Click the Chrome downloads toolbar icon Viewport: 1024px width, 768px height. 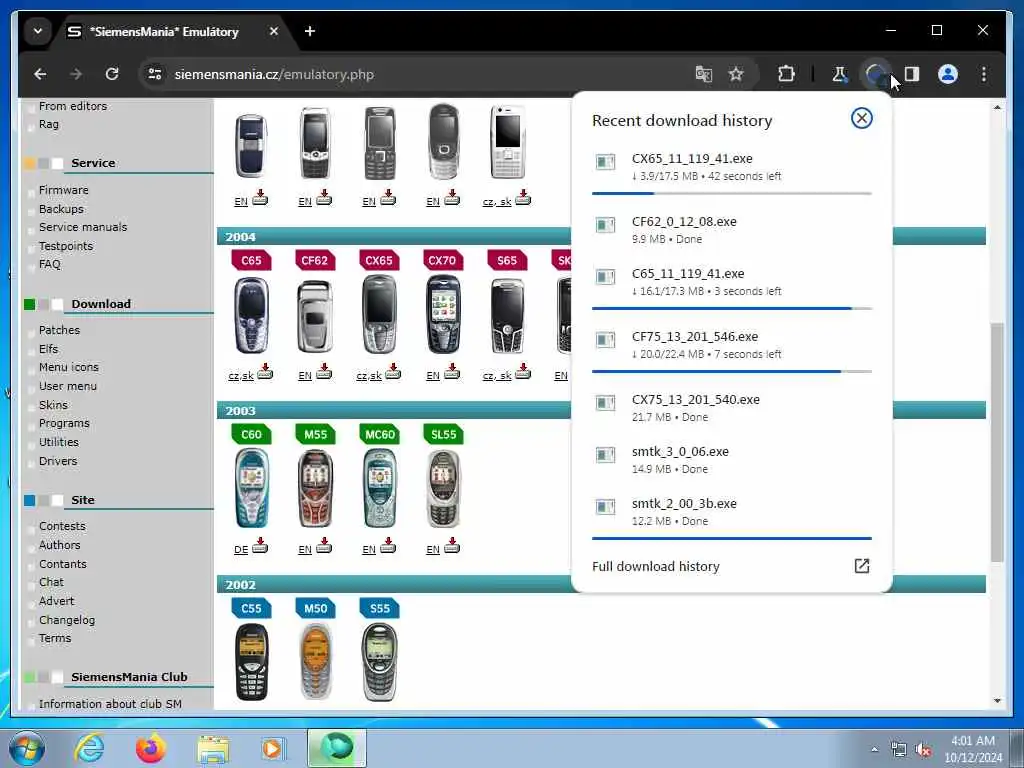[876, 74]
